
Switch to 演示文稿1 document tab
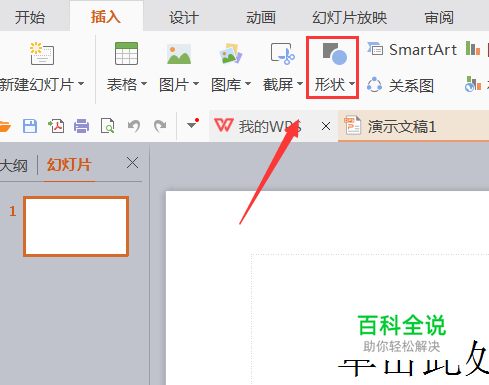point(413,126)
